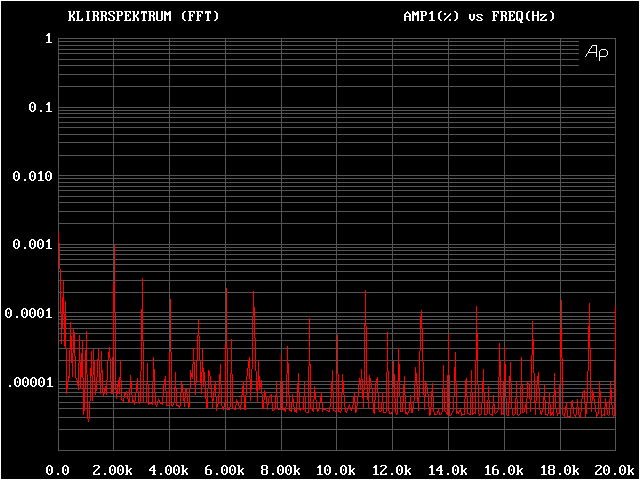Click the KLIRRSPEKTRUM (FFT) title text

[143, 17]
